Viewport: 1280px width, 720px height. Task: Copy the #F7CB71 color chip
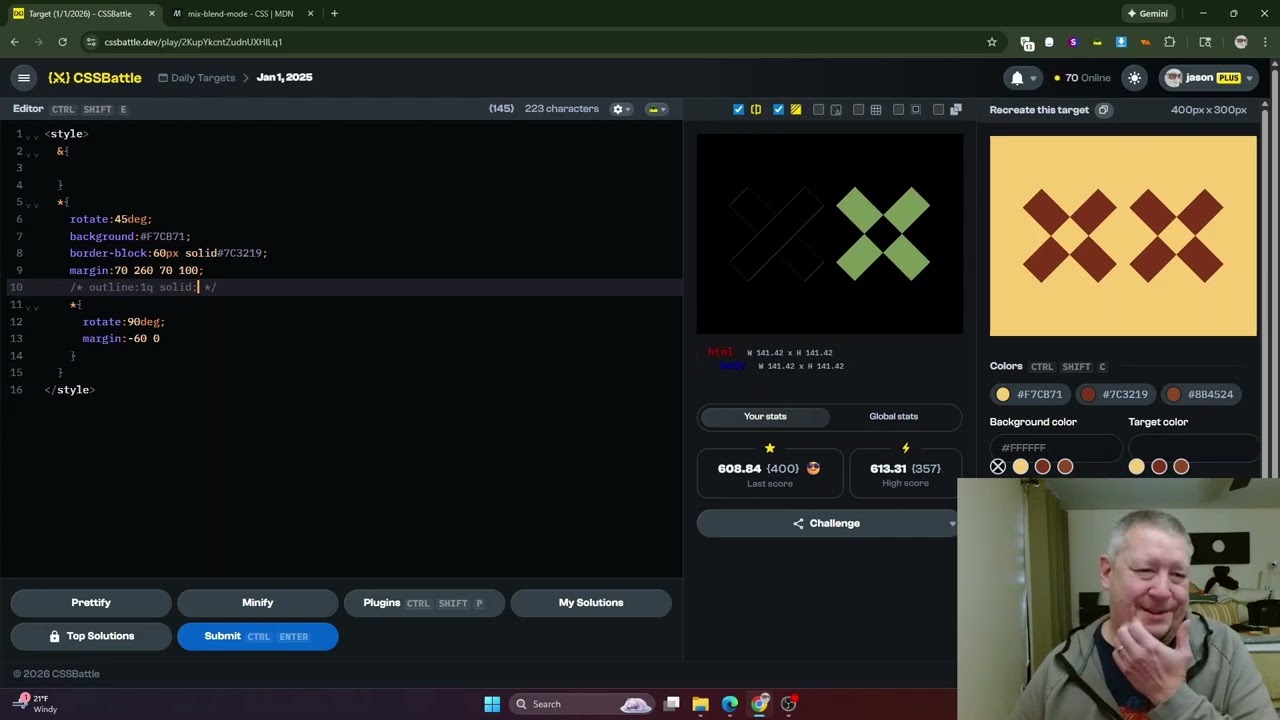coord(1030,394)
